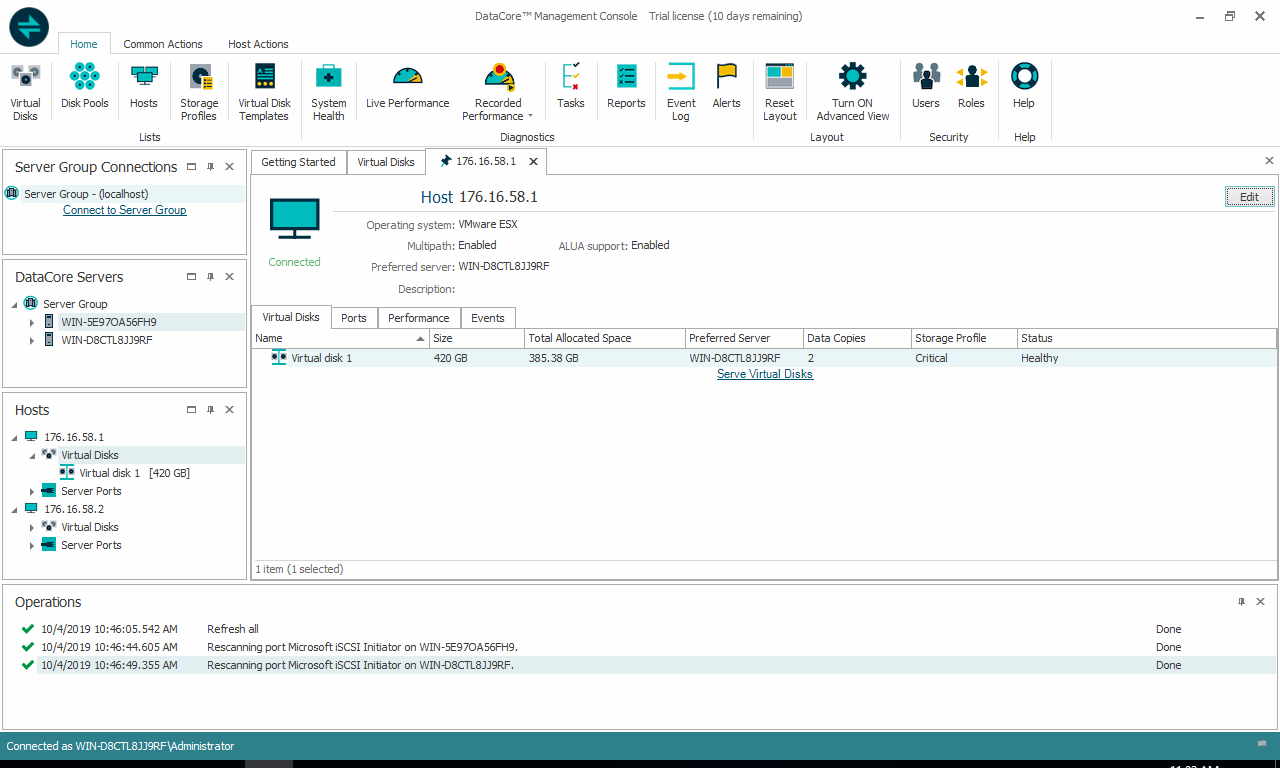Switch to the Ports host tab
This screenshot has height=768, width=1280.
(354, 318)
